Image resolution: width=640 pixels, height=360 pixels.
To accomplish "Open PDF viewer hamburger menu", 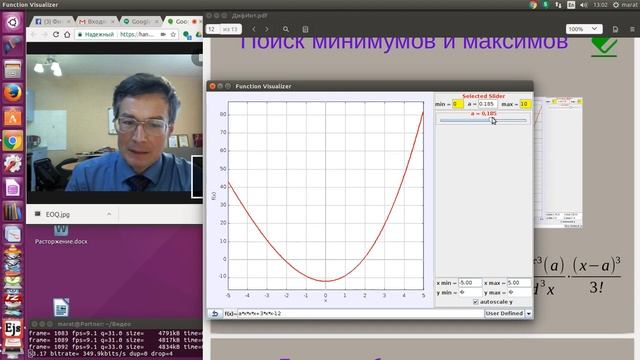I will 632,29.
